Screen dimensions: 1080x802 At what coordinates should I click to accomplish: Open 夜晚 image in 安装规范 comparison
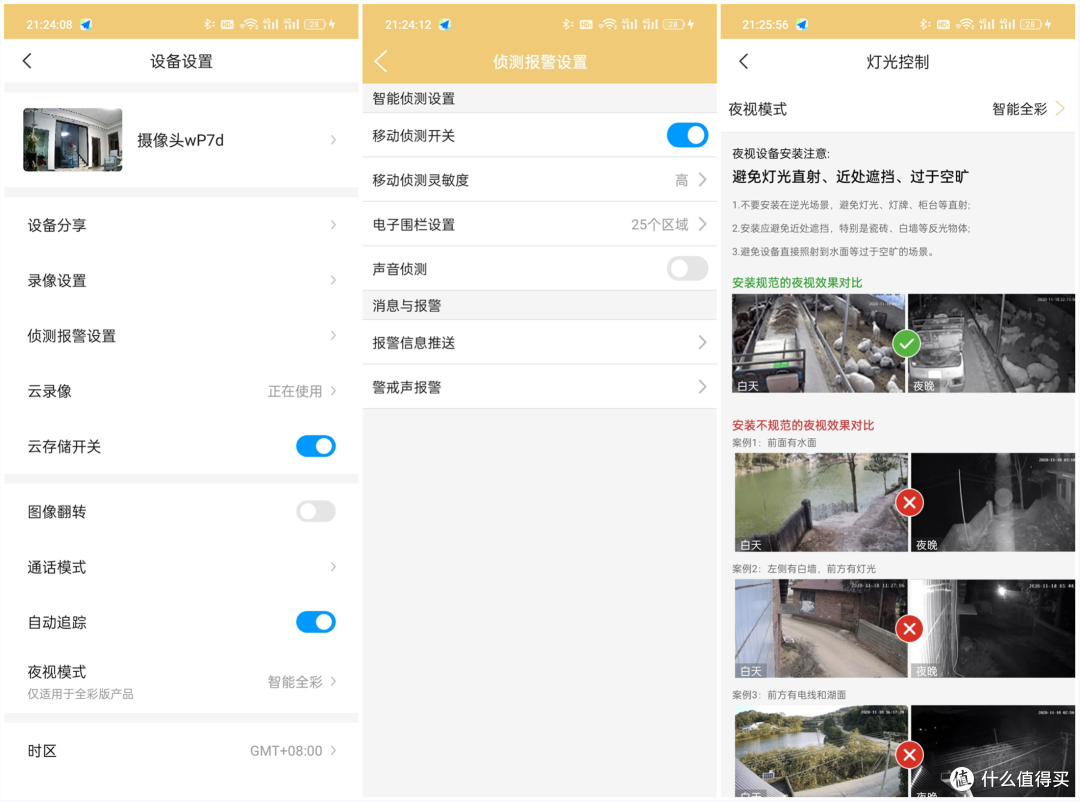[x=991, y=344]
